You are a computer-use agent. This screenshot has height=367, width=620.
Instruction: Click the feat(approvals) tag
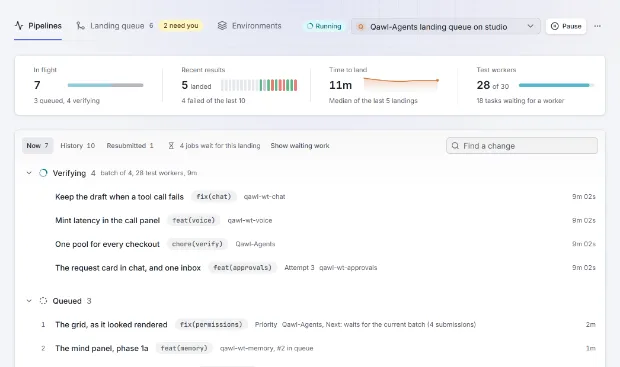coord(242,268)
